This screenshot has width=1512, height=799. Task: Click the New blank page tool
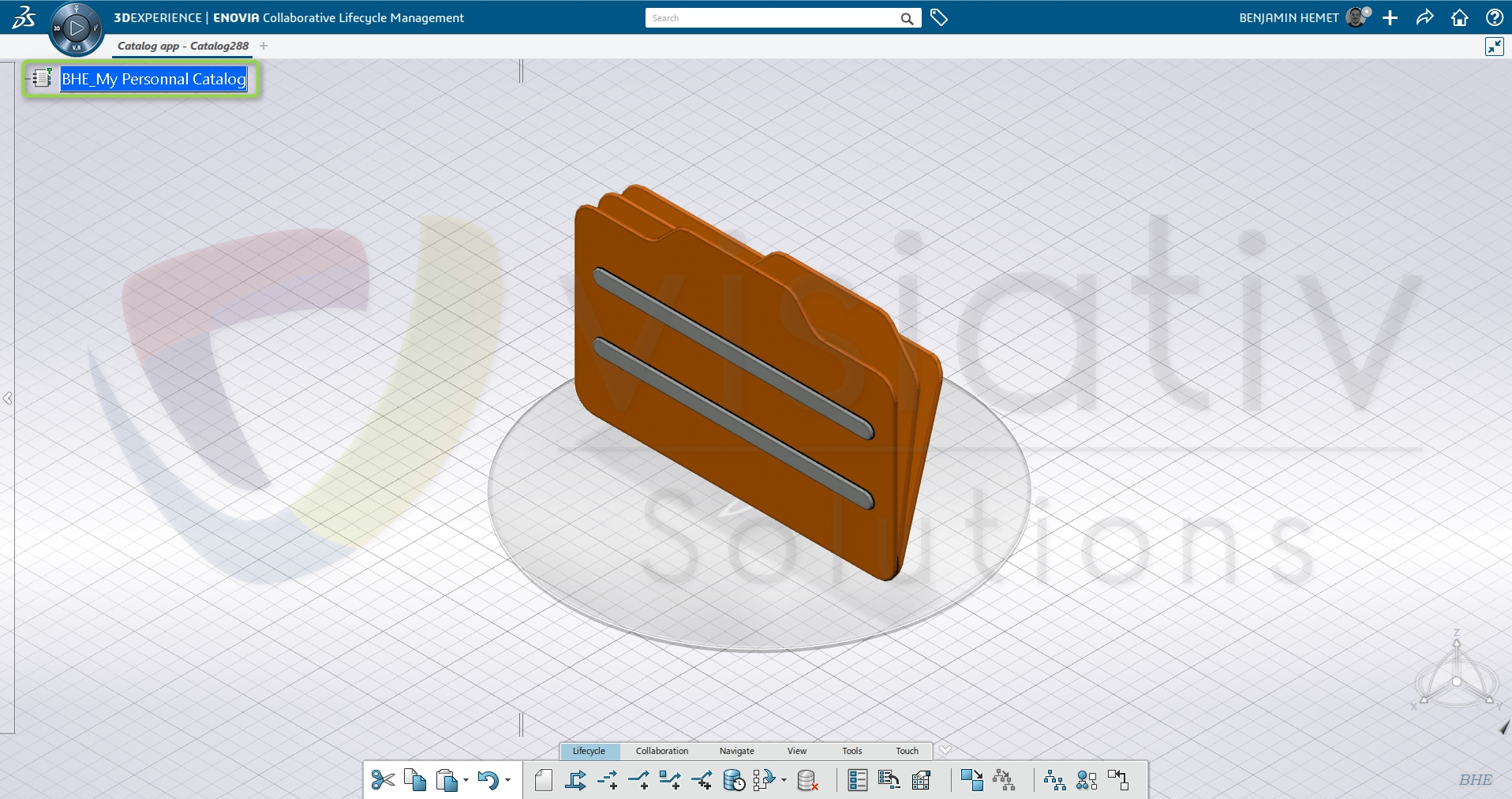(543, 780)
